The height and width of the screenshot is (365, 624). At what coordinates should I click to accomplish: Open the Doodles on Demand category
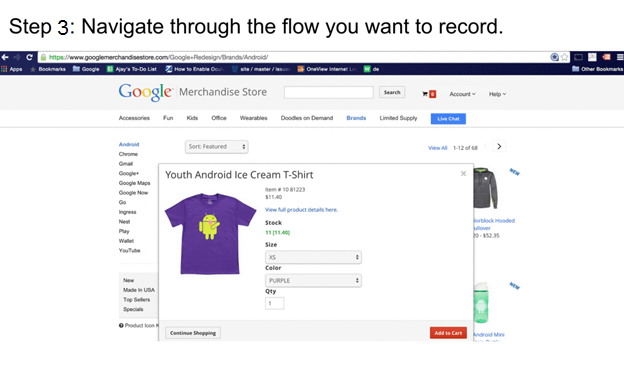(307, 118)
